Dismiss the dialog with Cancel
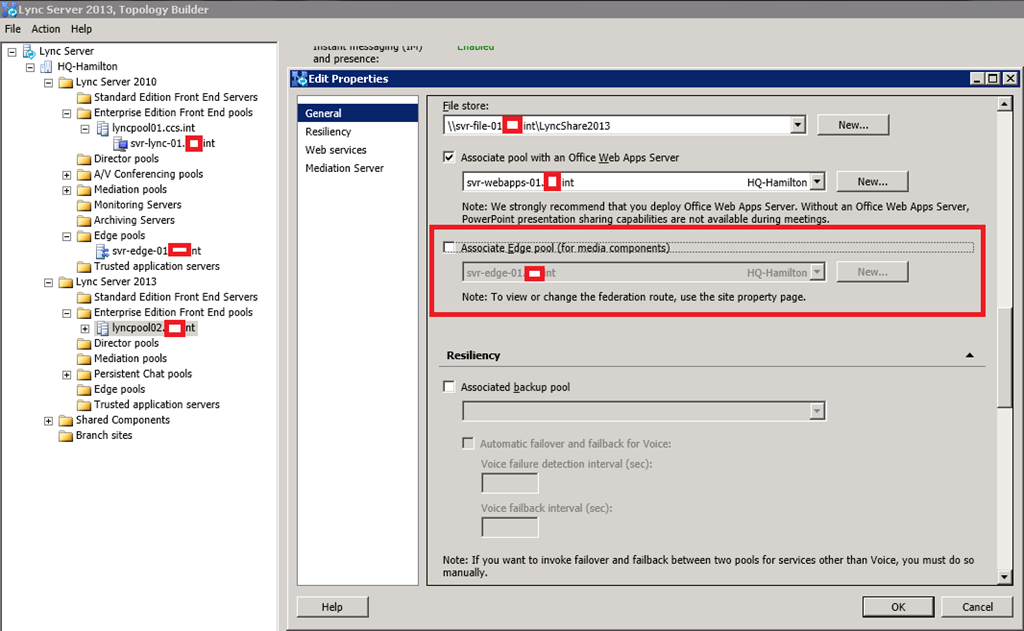Image resolution: width=1024 pixels, height=631 pixels. pyautogui.click(x=977, y=607)
